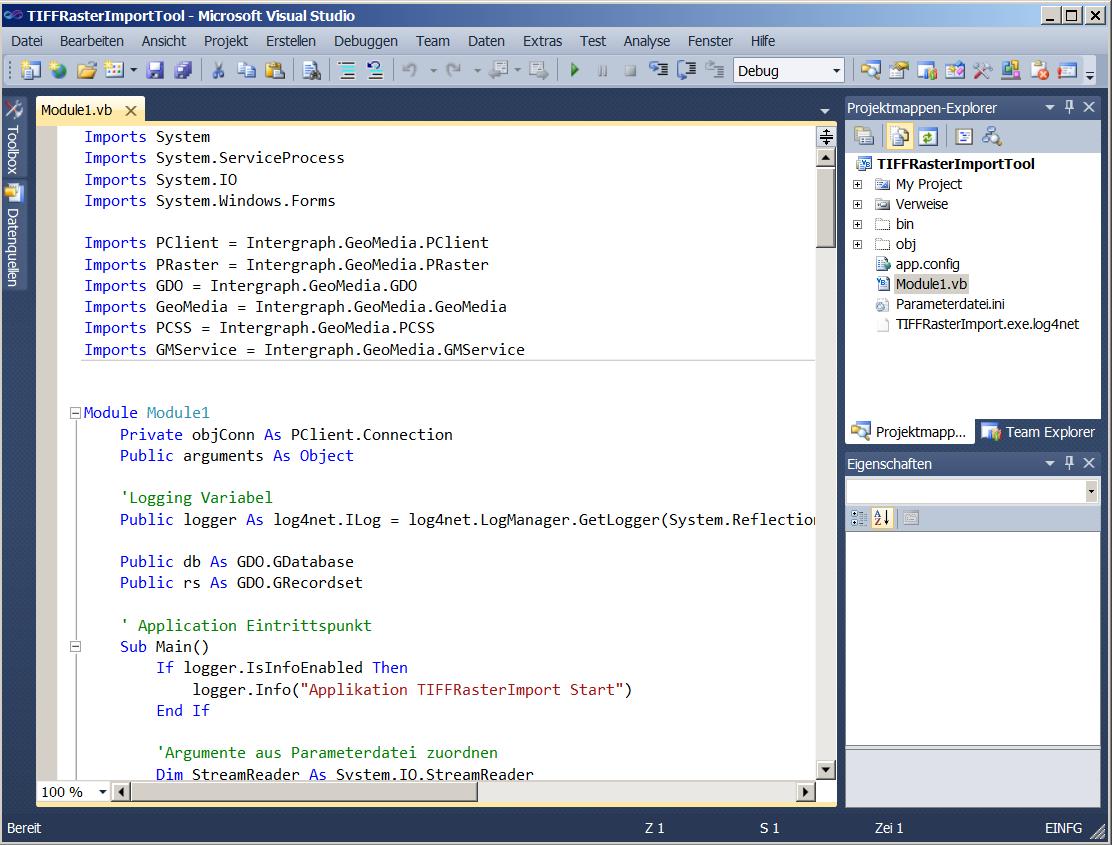Switch to the Team Explorer tab
This screenshot has height=845, width=1112.
tap(1038, 432)
